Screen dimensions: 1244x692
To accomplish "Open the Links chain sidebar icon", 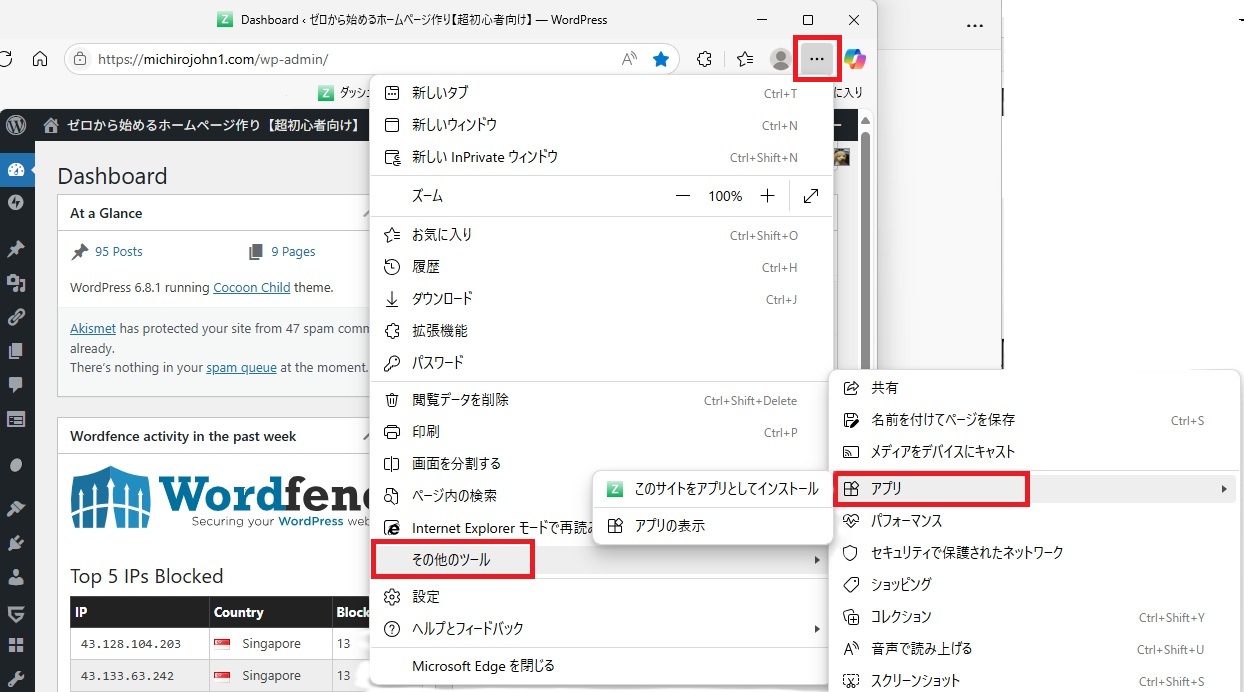I will click(16, 317).
